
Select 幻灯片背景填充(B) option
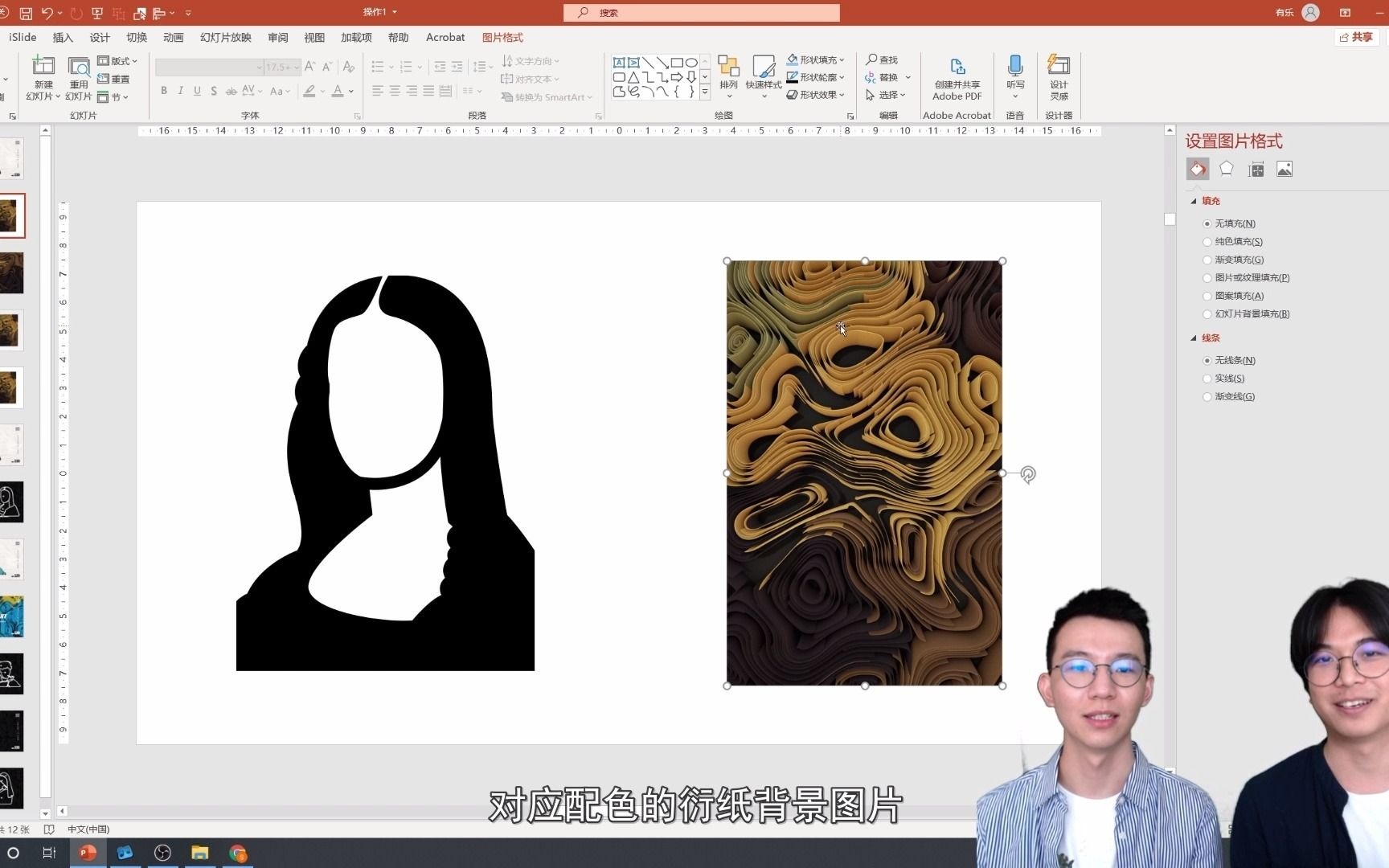(x=1246, y=314)
